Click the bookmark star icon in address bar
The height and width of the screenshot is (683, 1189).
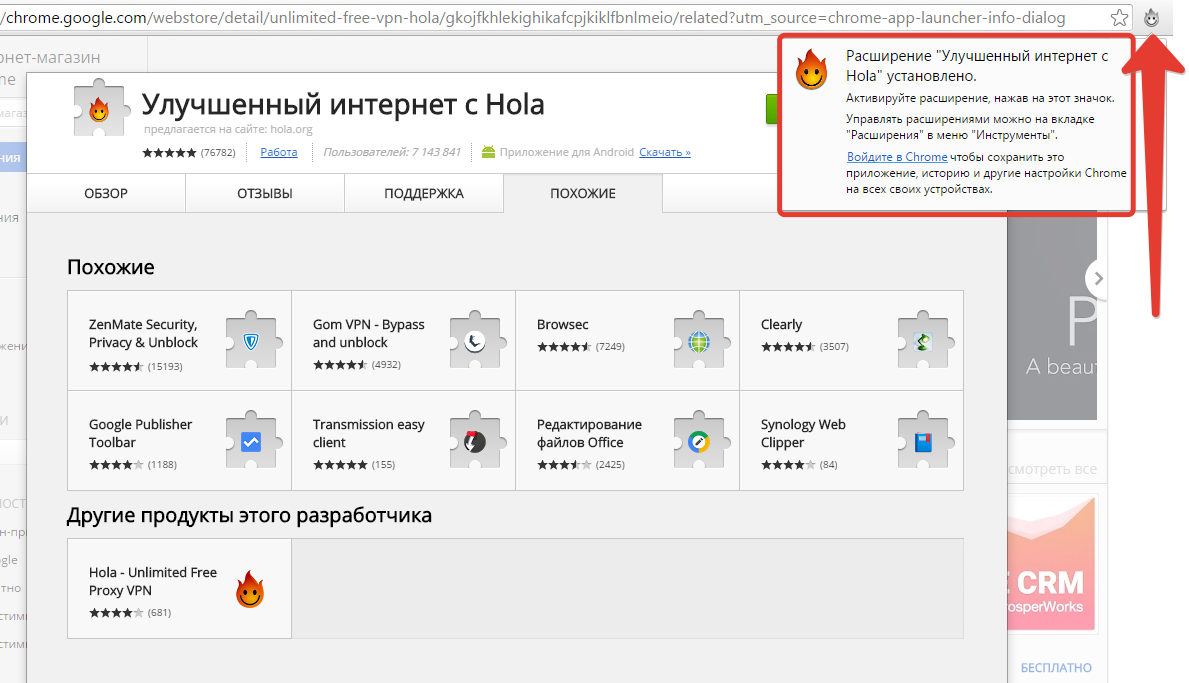tap(1118, 17)
